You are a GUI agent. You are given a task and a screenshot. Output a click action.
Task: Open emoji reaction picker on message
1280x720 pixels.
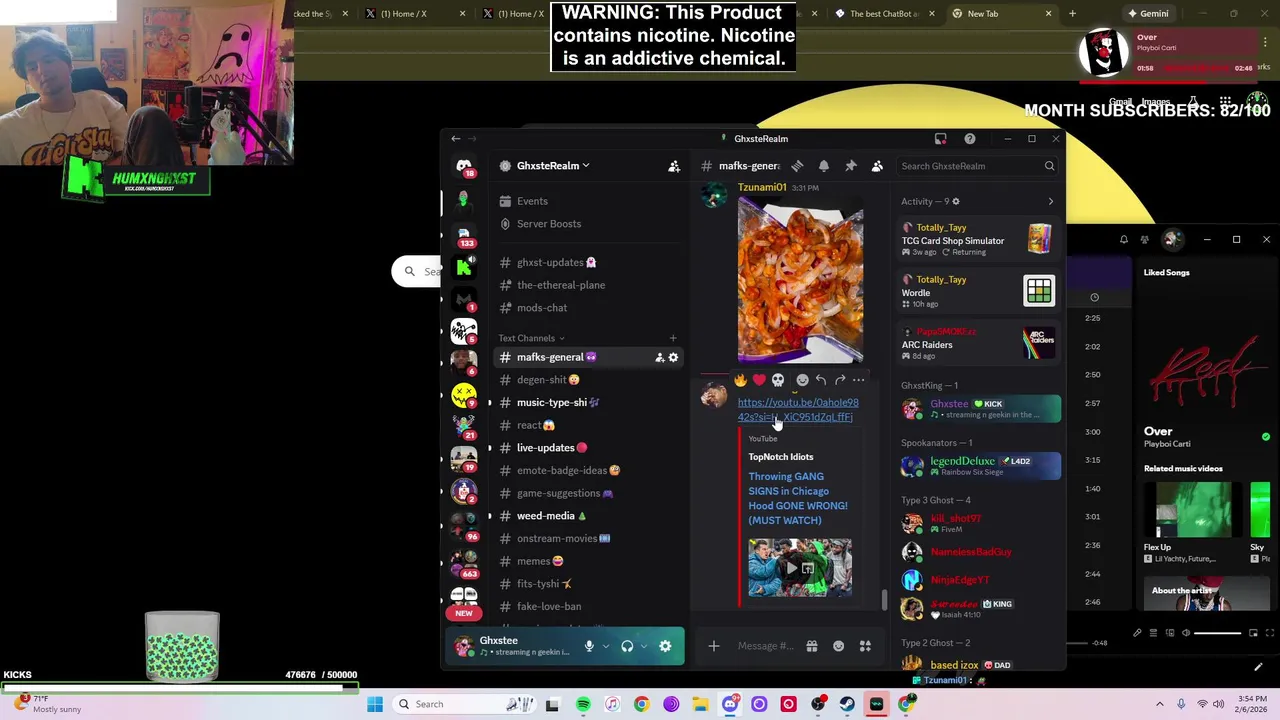coord(802,380)
